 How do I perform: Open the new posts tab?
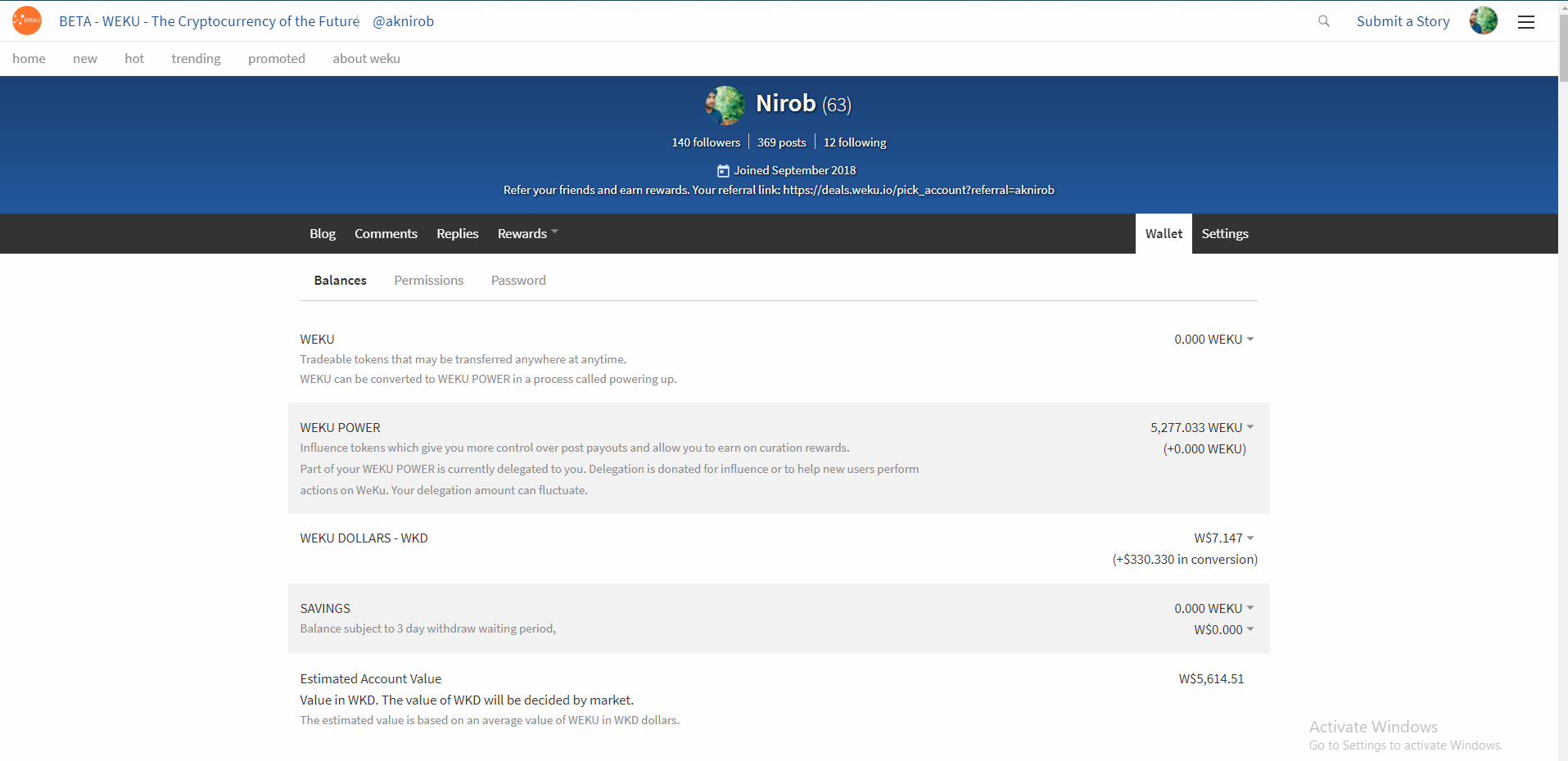(x=85, y=58)
